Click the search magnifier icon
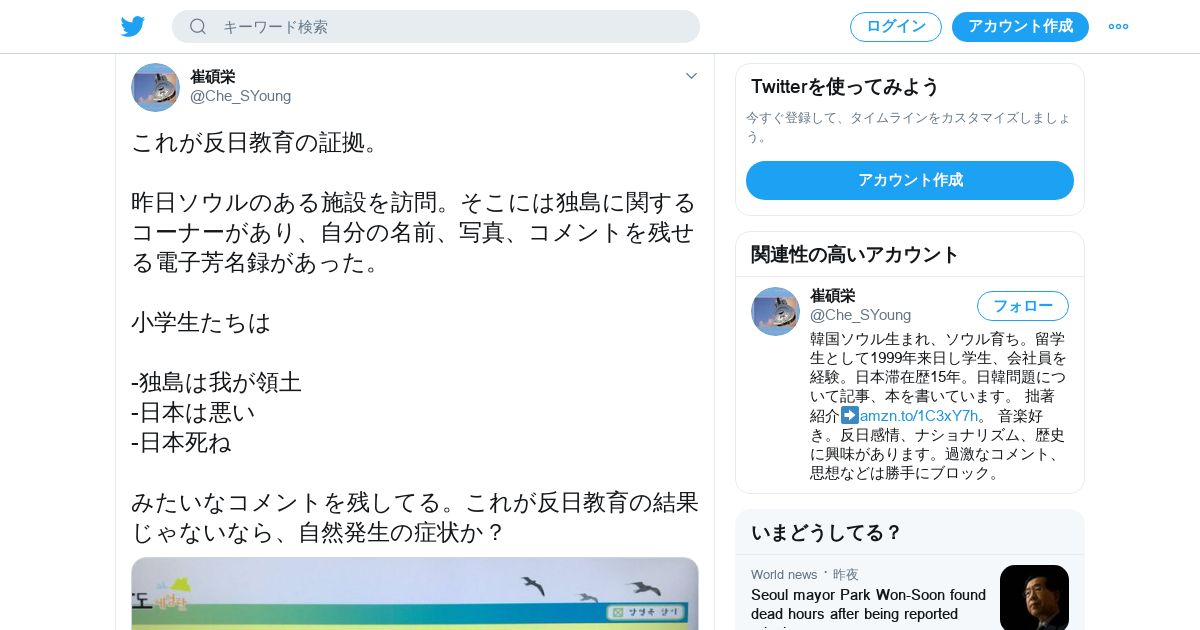 pyautogui.click(x=198, y=27)
